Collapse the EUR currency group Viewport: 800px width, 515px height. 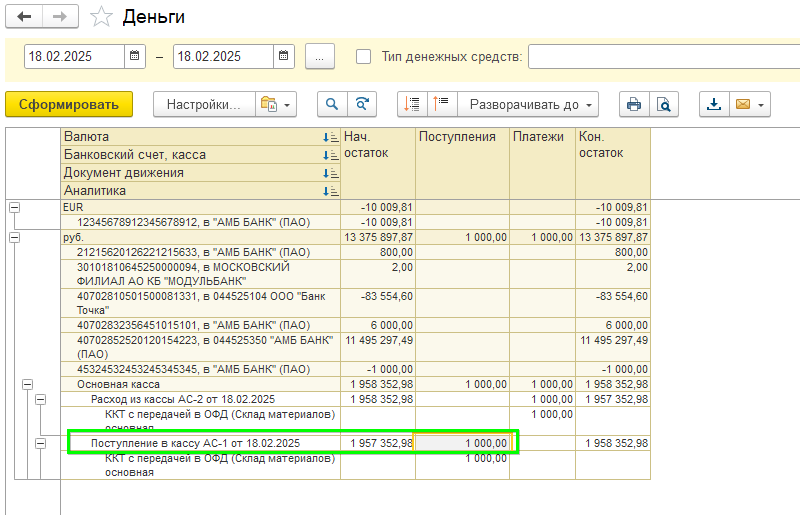point(14,207)
